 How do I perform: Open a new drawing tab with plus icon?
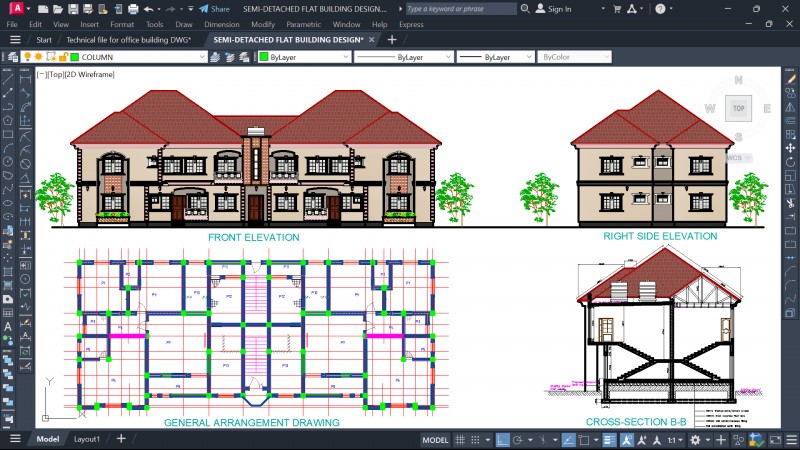tap(392, 40)
